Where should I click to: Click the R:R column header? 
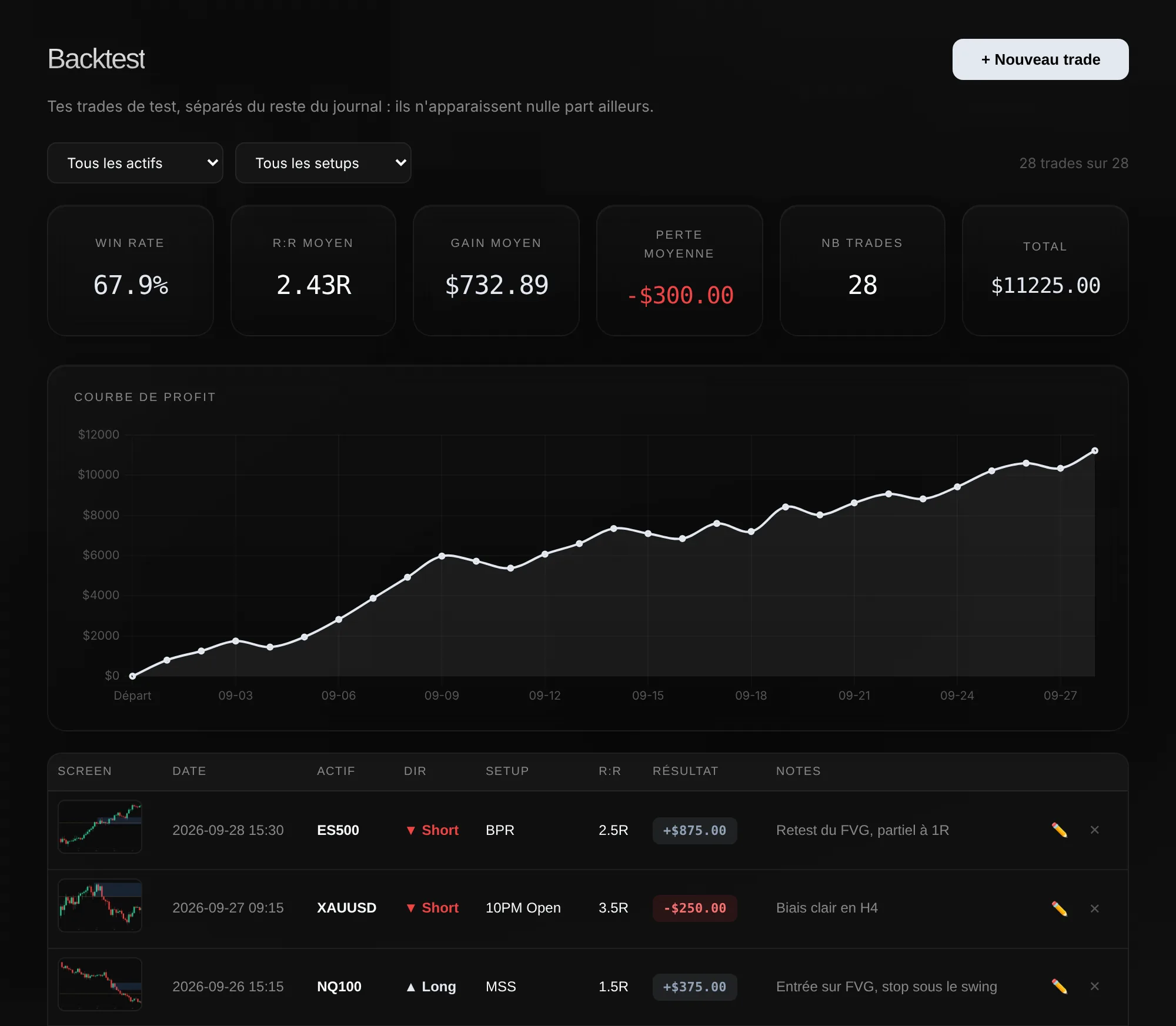(x=610, y=771)
